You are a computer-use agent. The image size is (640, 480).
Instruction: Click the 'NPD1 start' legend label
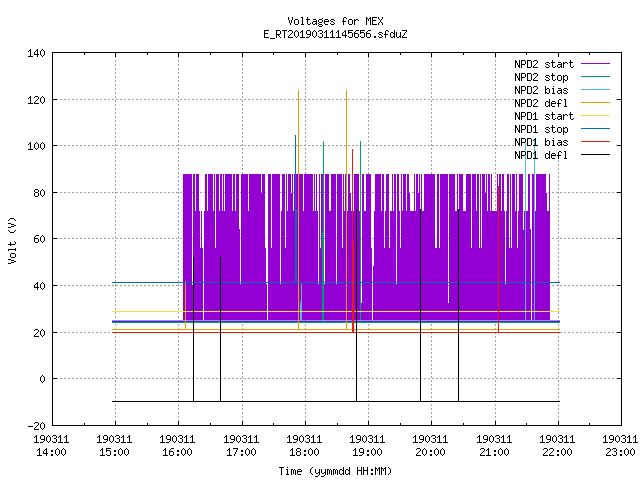(544, 116)
